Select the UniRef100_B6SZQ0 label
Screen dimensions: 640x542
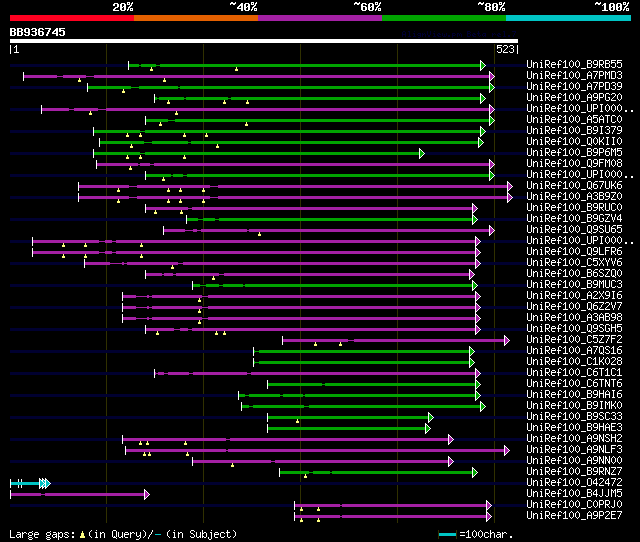pyautogui.click(x=574, y=274)
